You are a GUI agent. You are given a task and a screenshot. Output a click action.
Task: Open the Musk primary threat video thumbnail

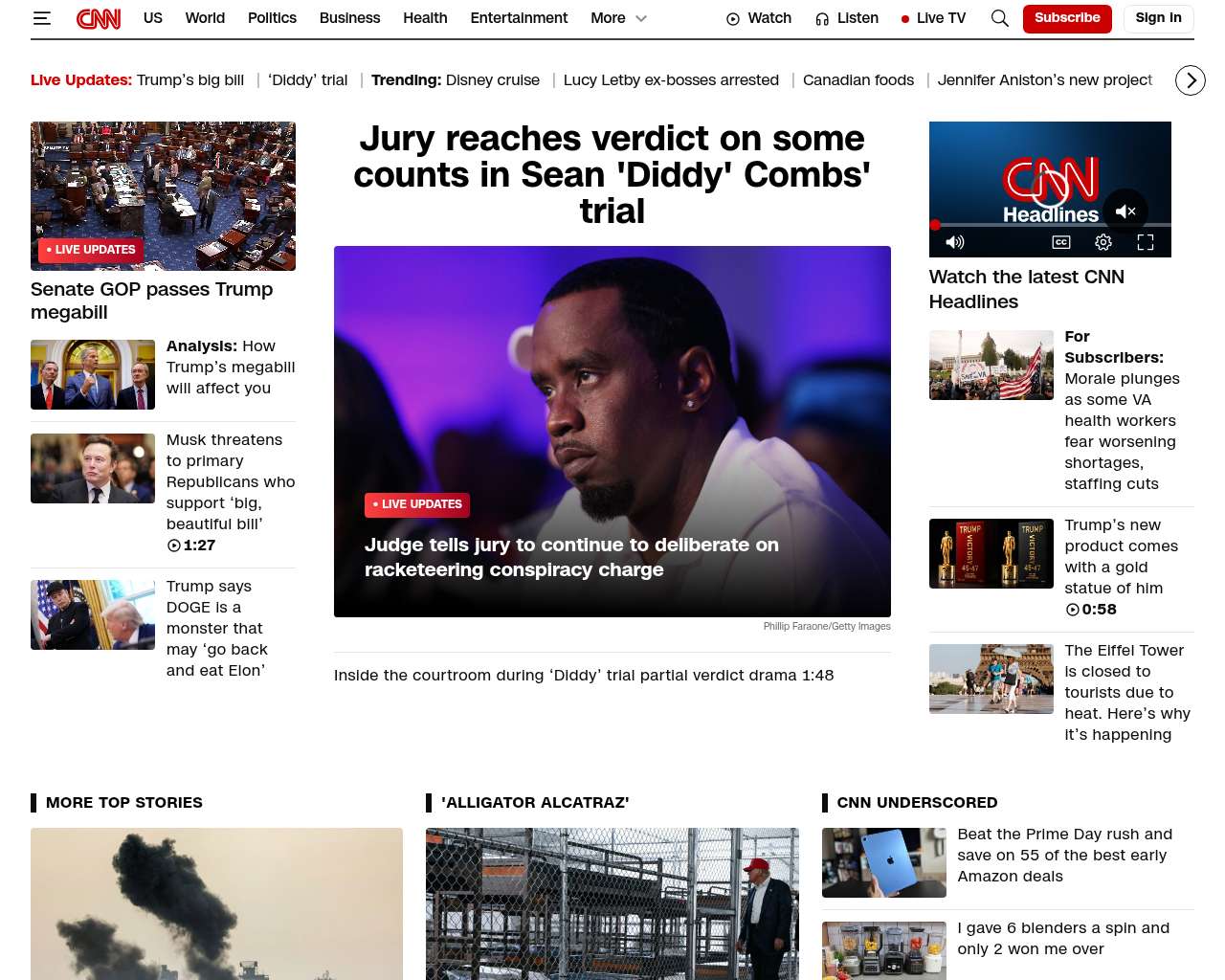(93, 468)
